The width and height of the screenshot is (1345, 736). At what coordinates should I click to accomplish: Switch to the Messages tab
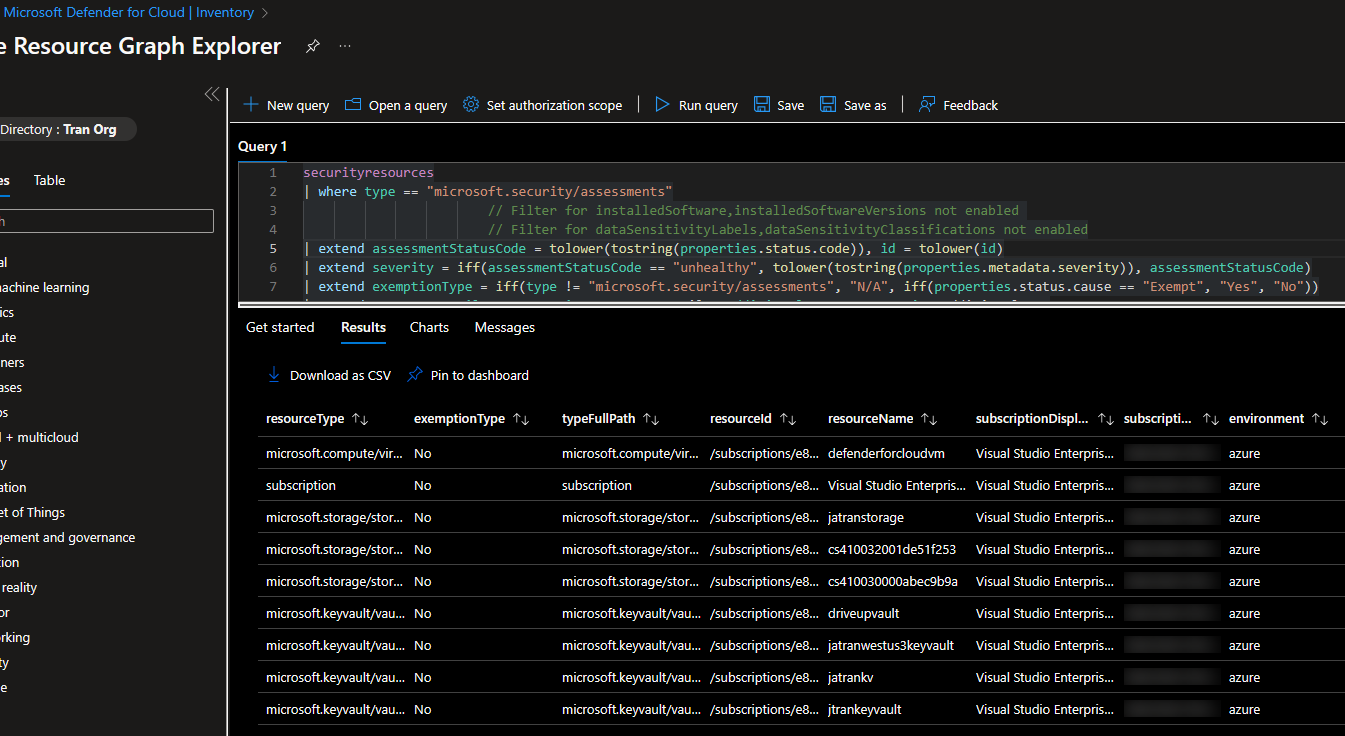click(505, 327)
